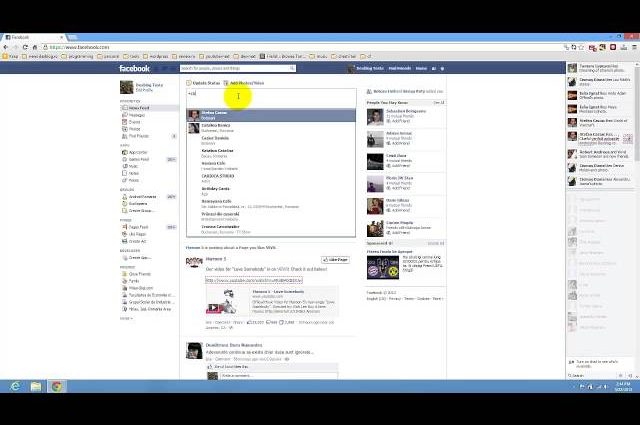
Task: Open the footer More dropdown
Action: coord(438,299)
